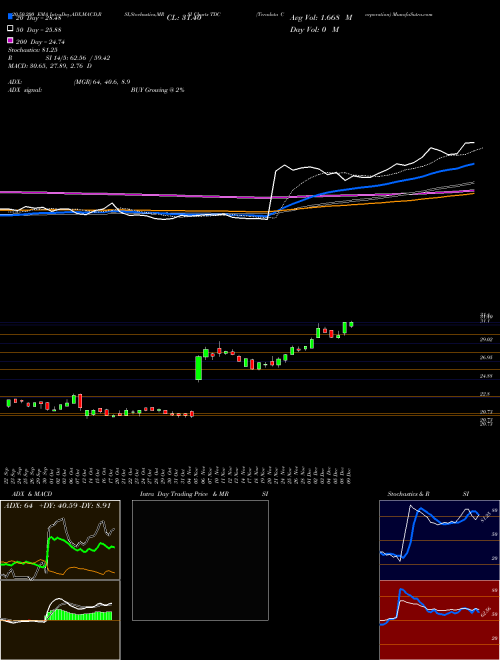Click the 26.93 price axis label
Screen dimensions: 500x660
click(486, 357)
